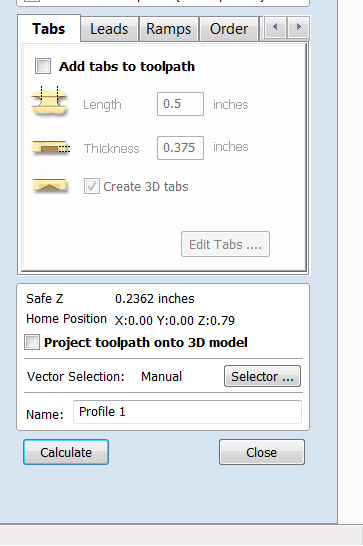This screenshot has height=546, width=363.
Task: Click the tab Length illustration icon
Action: 49,101
